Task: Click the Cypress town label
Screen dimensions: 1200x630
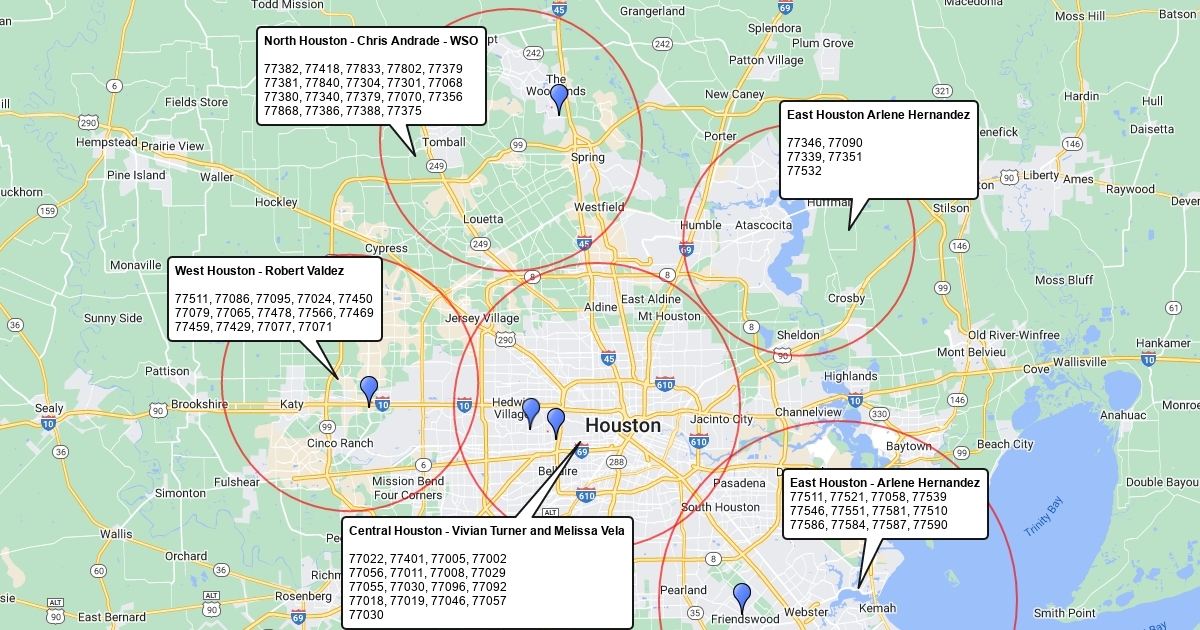Action: (386, 248)
